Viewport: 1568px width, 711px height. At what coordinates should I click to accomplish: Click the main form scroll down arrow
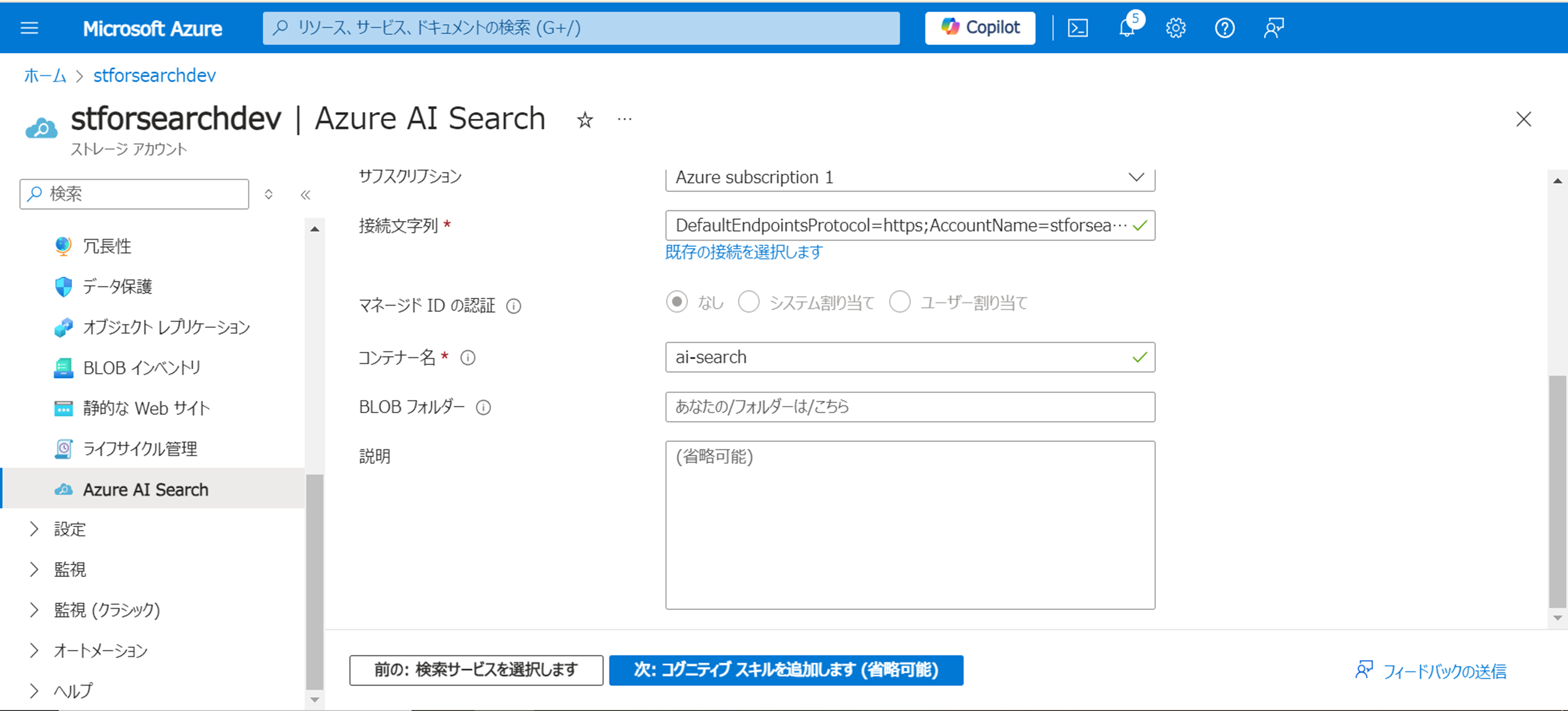click(1557, 618)
